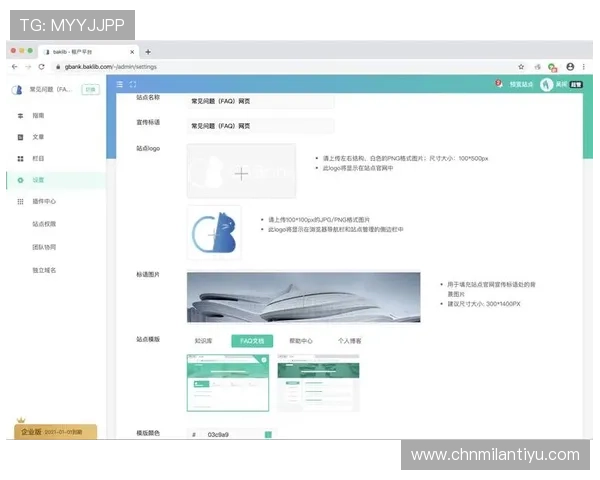
Task: Close the baklib browser tab
Action: pos(132,52)
